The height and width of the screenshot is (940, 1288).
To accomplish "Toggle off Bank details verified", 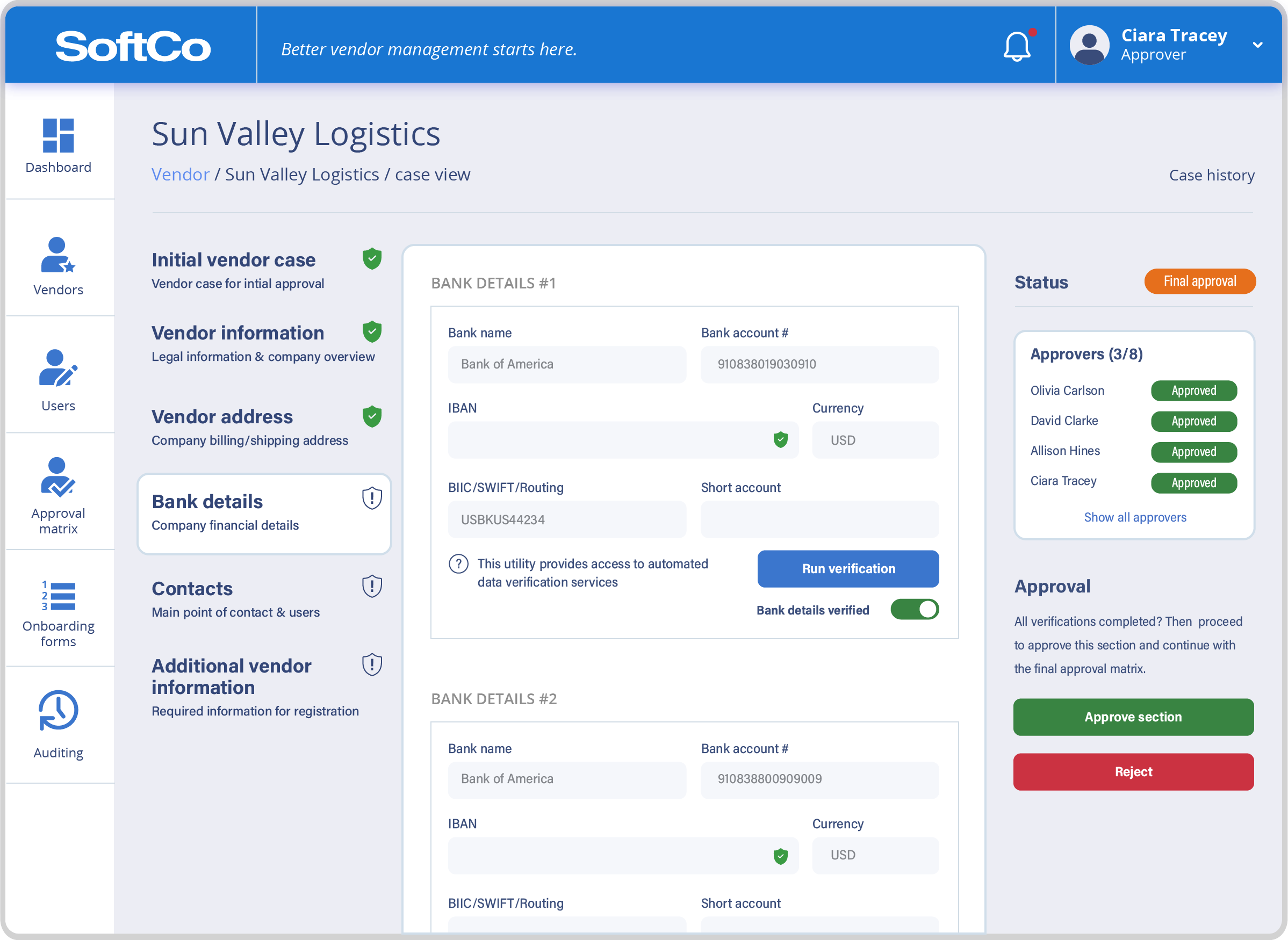I will (x=914, y=610).
